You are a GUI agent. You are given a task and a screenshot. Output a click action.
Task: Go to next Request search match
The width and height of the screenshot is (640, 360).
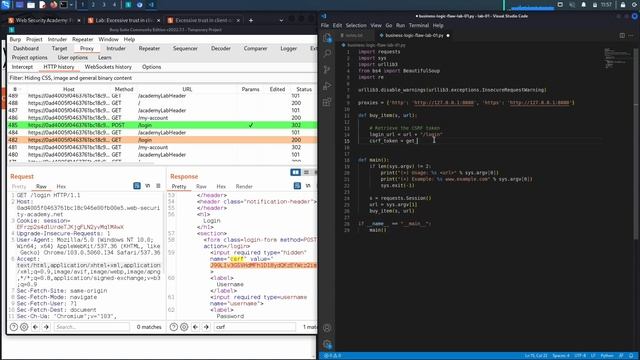pos(46,327)
